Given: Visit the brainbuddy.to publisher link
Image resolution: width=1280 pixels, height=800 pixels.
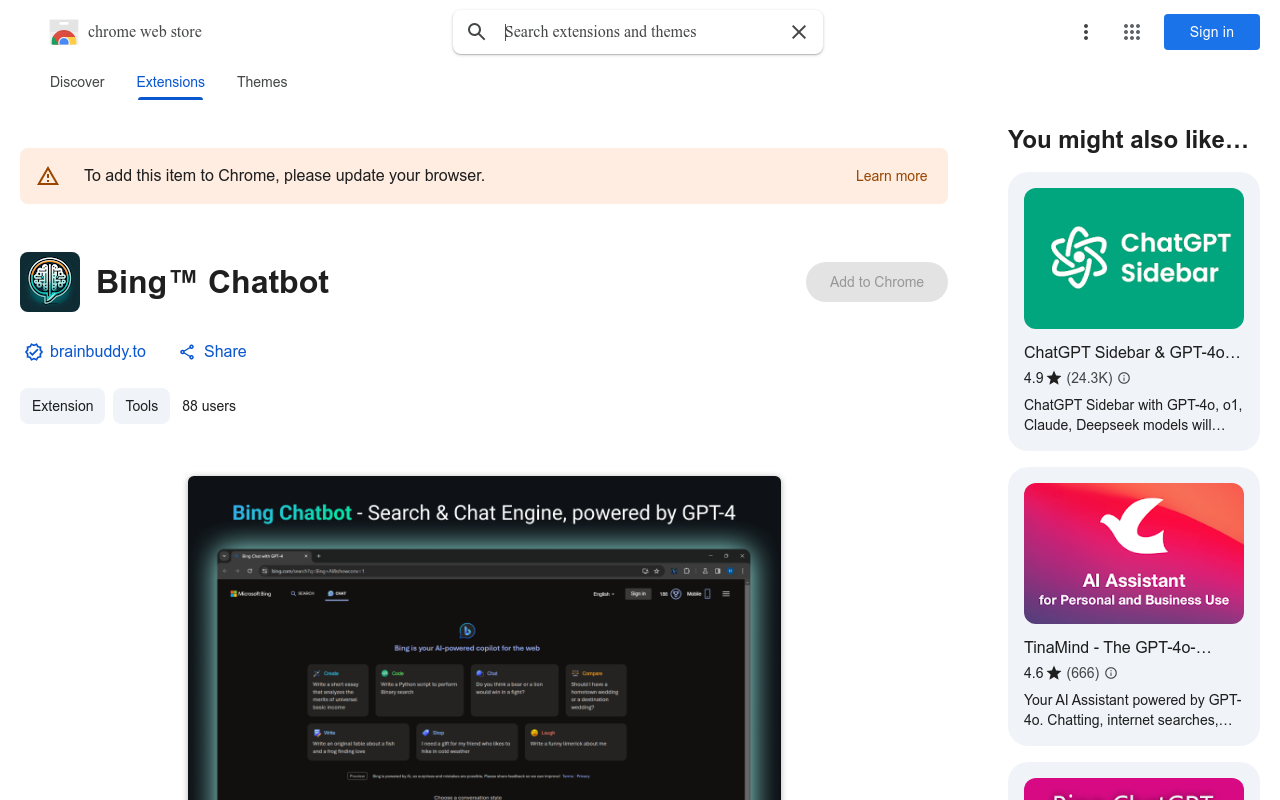Looking at the screenshot, I should point(98,351).
